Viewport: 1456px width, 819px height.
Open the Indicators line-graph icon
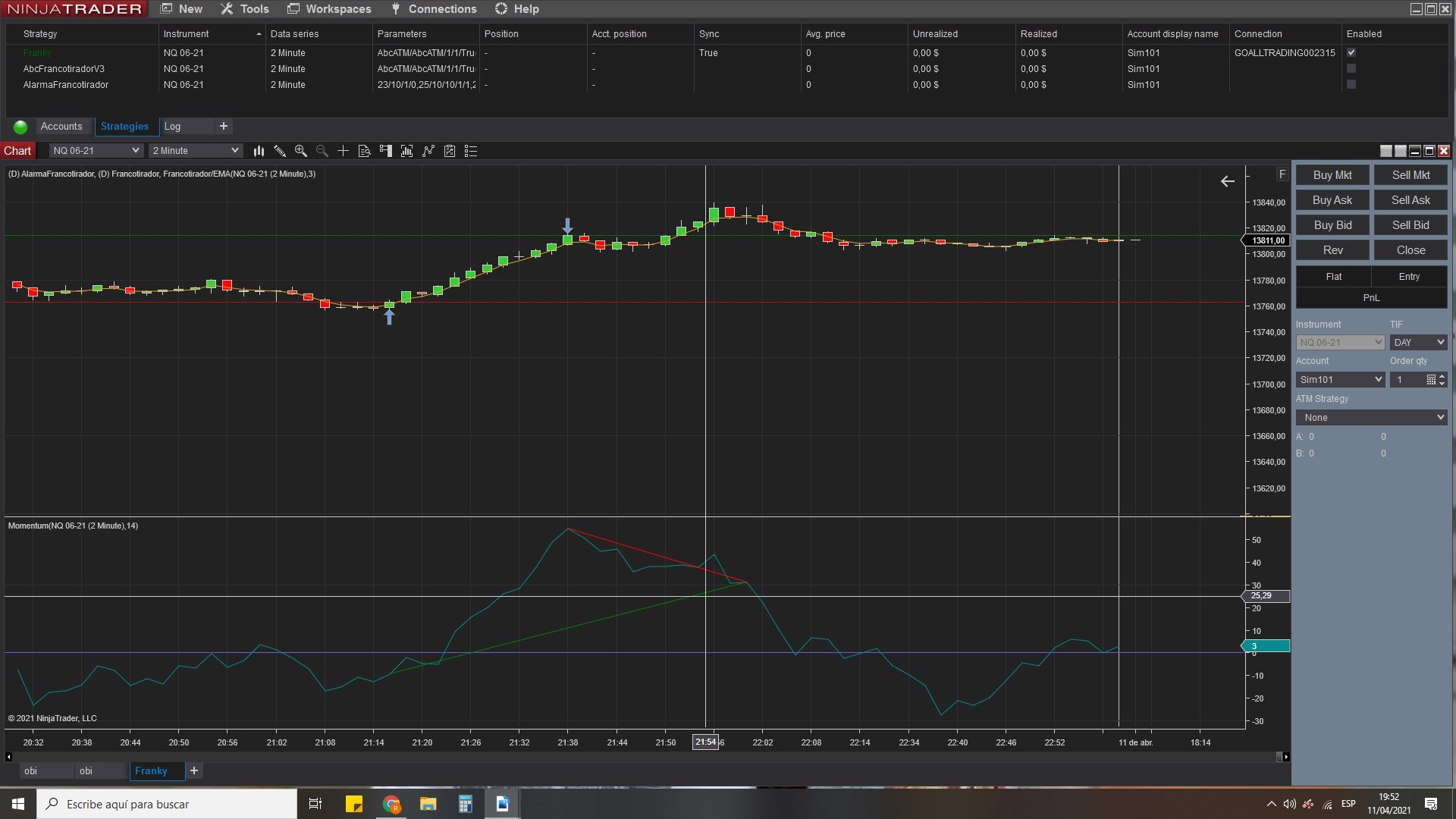tap(428, 151)
